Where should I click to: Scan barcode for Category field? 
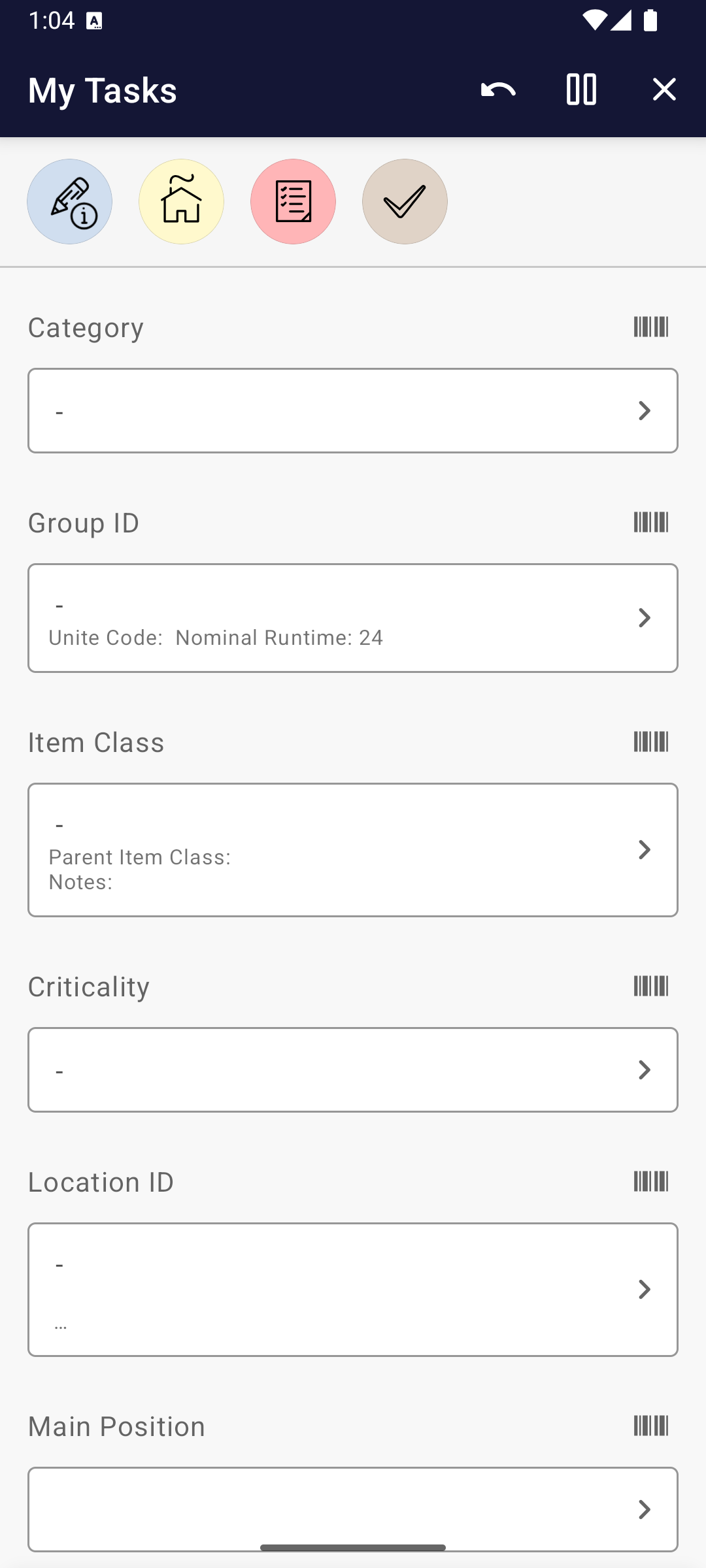(651, 327)
